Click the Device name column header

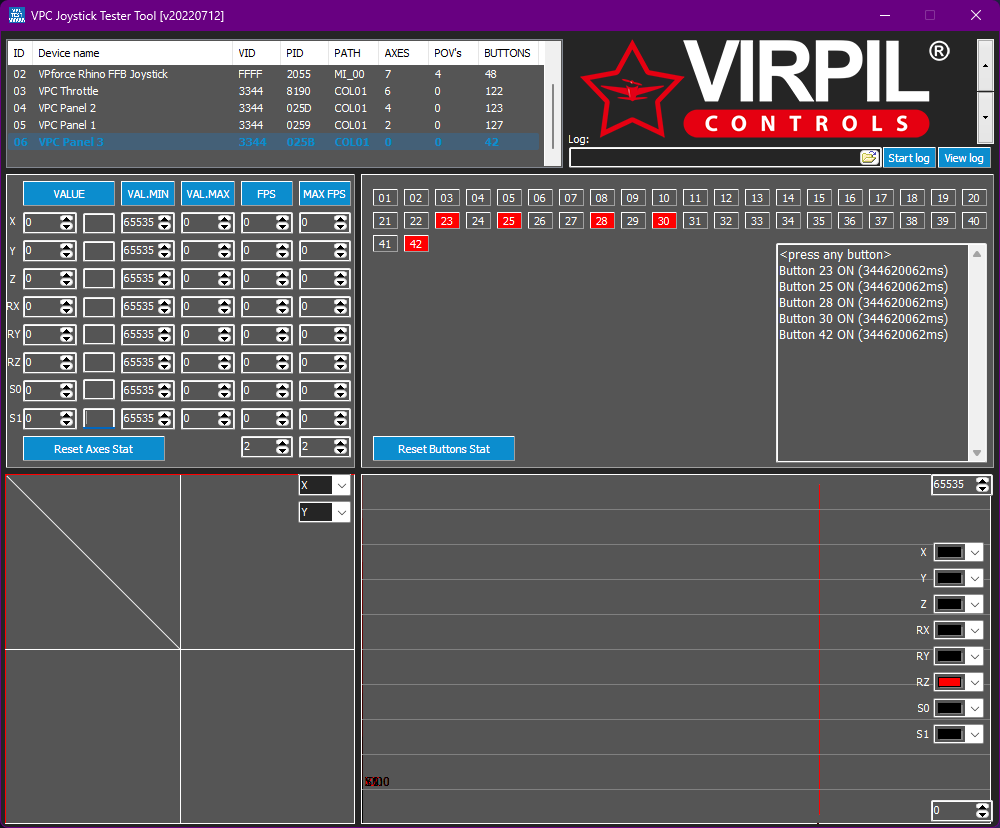click(x=132, y=53)
